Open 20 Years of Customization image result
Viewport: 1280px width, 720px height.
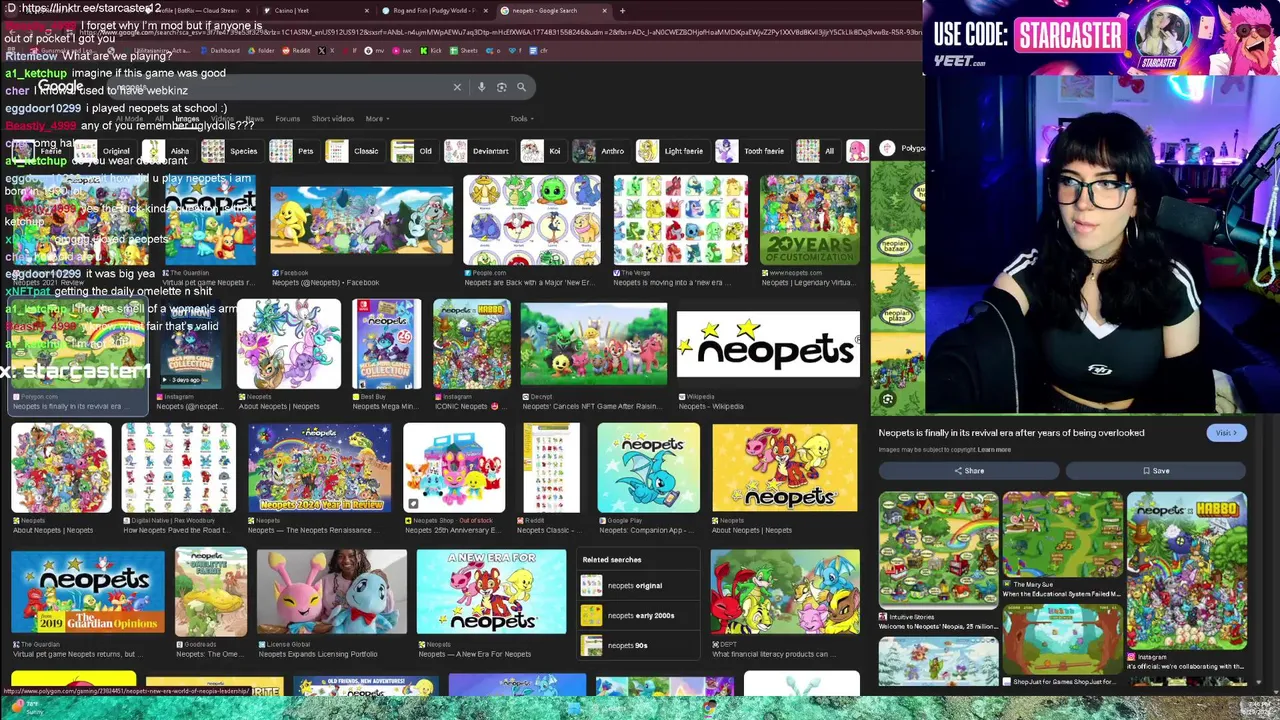point(809,220)
